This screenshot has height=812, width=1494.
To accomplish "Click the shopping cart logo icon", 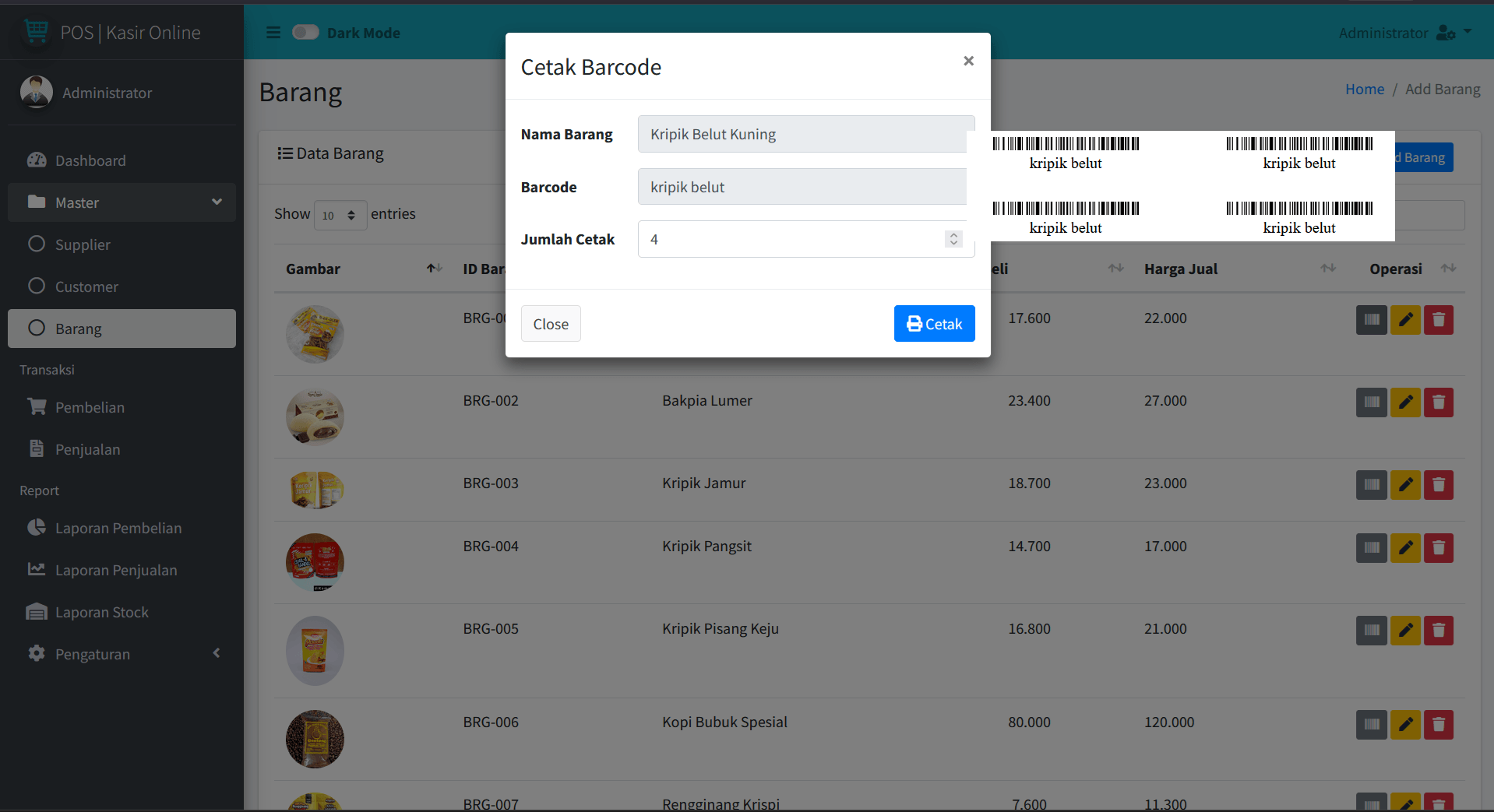I will tap(36, 31).
